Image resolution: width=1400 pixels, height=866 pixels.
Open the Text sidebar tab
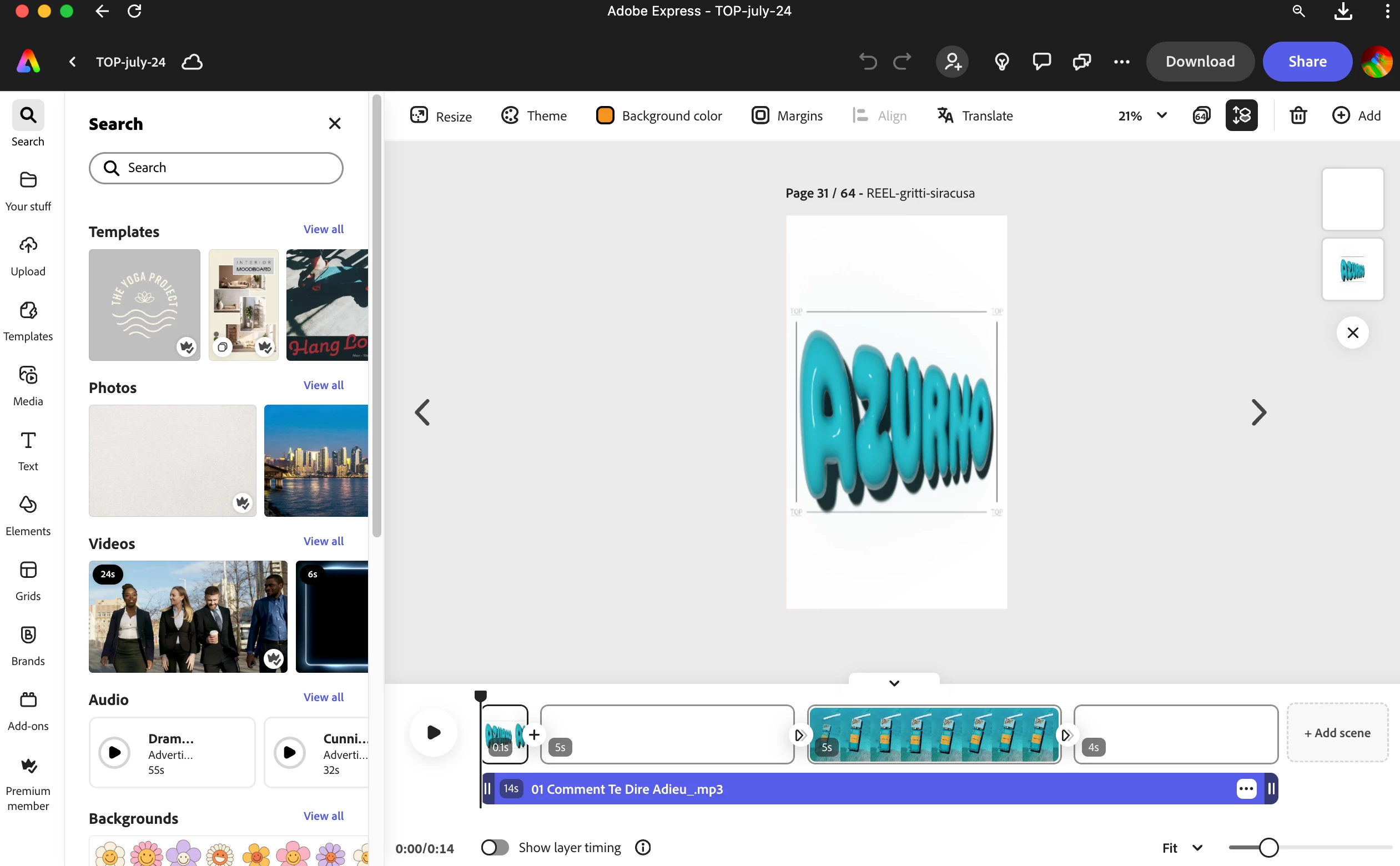[x=28, y=450]
